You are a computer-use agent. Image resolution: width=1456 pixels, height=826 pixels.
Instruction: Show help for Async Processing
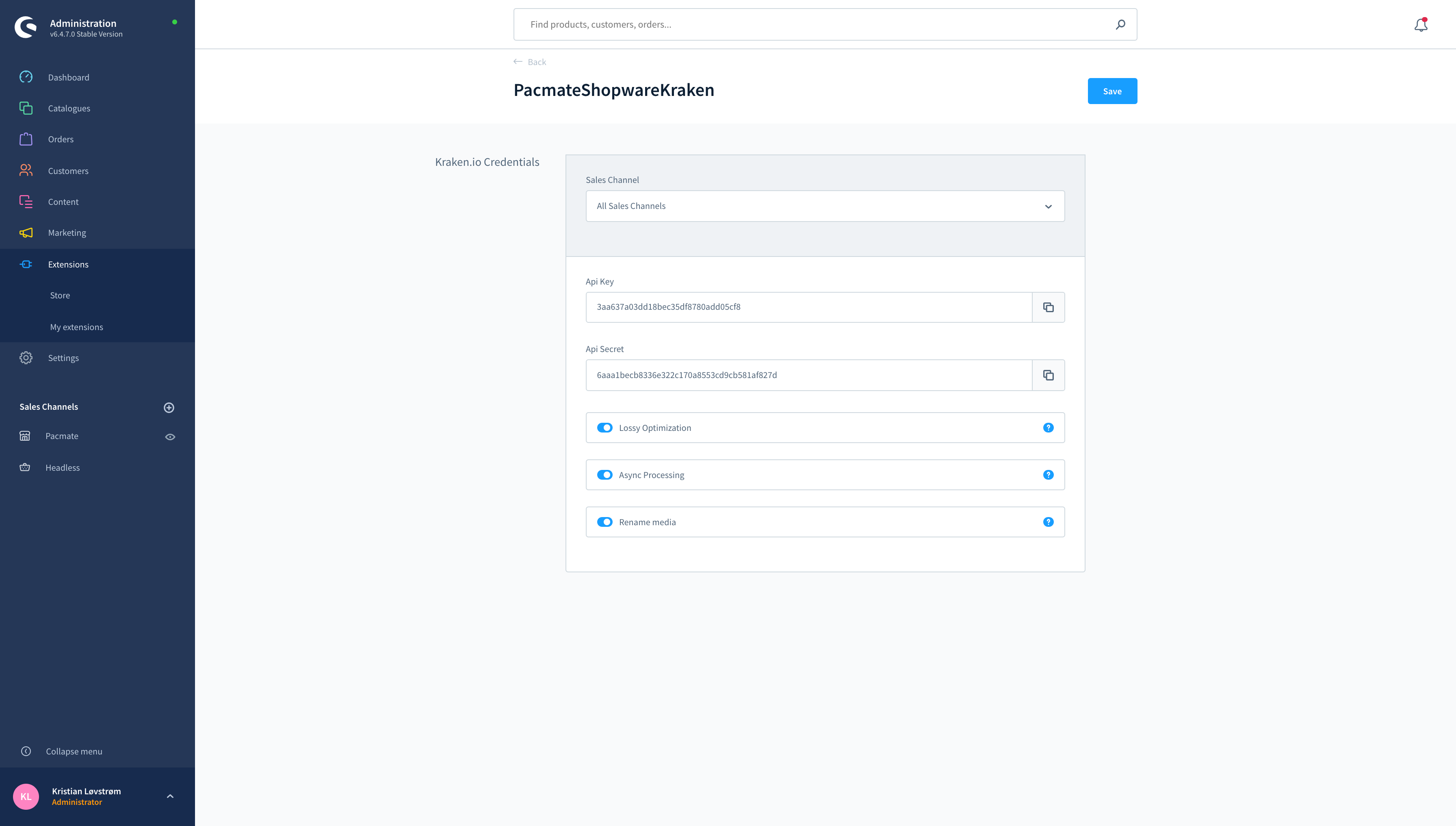coord(1049,474)
